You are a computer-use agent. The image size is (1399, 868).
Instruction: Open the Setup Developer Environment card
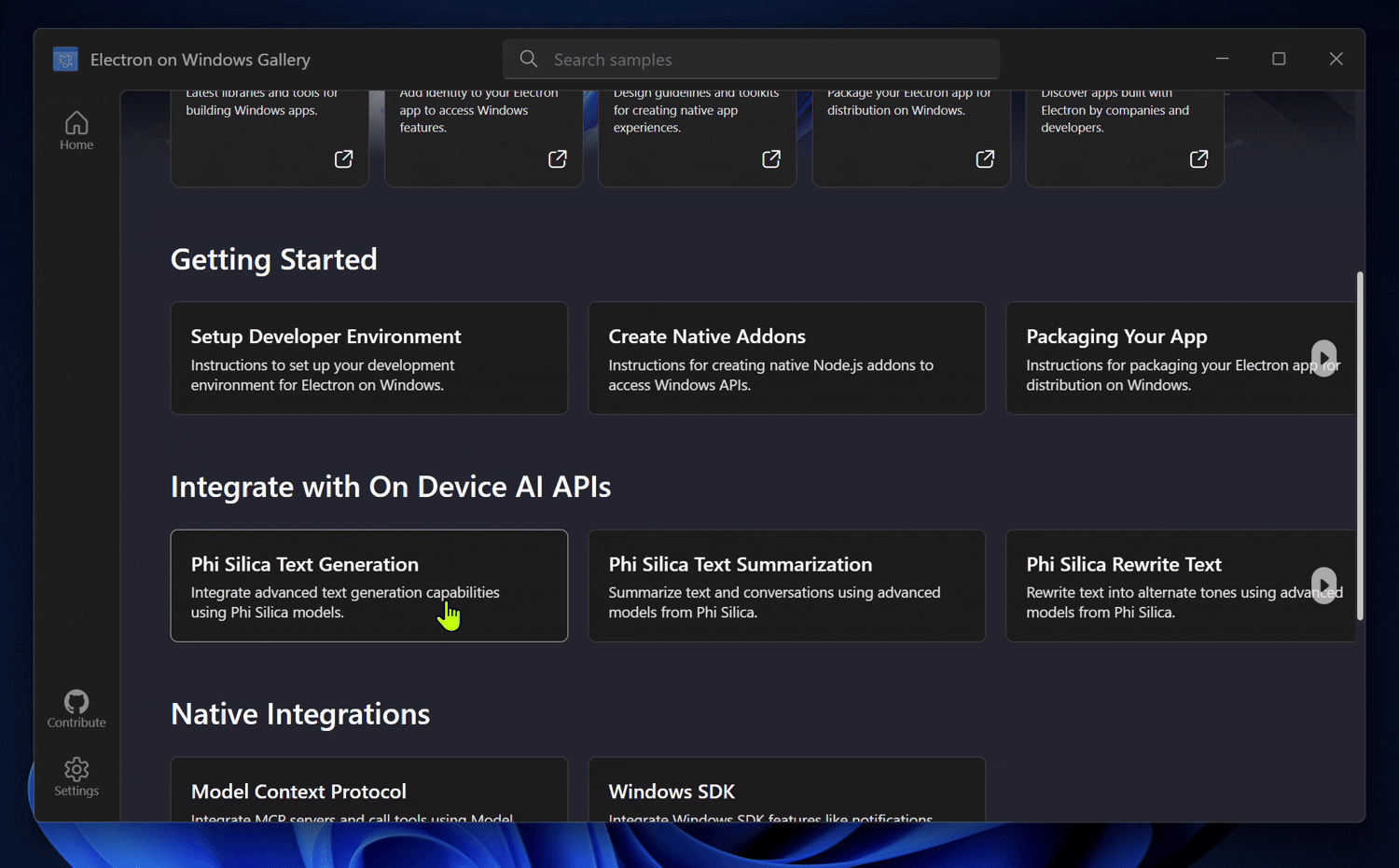pos(368,358)
